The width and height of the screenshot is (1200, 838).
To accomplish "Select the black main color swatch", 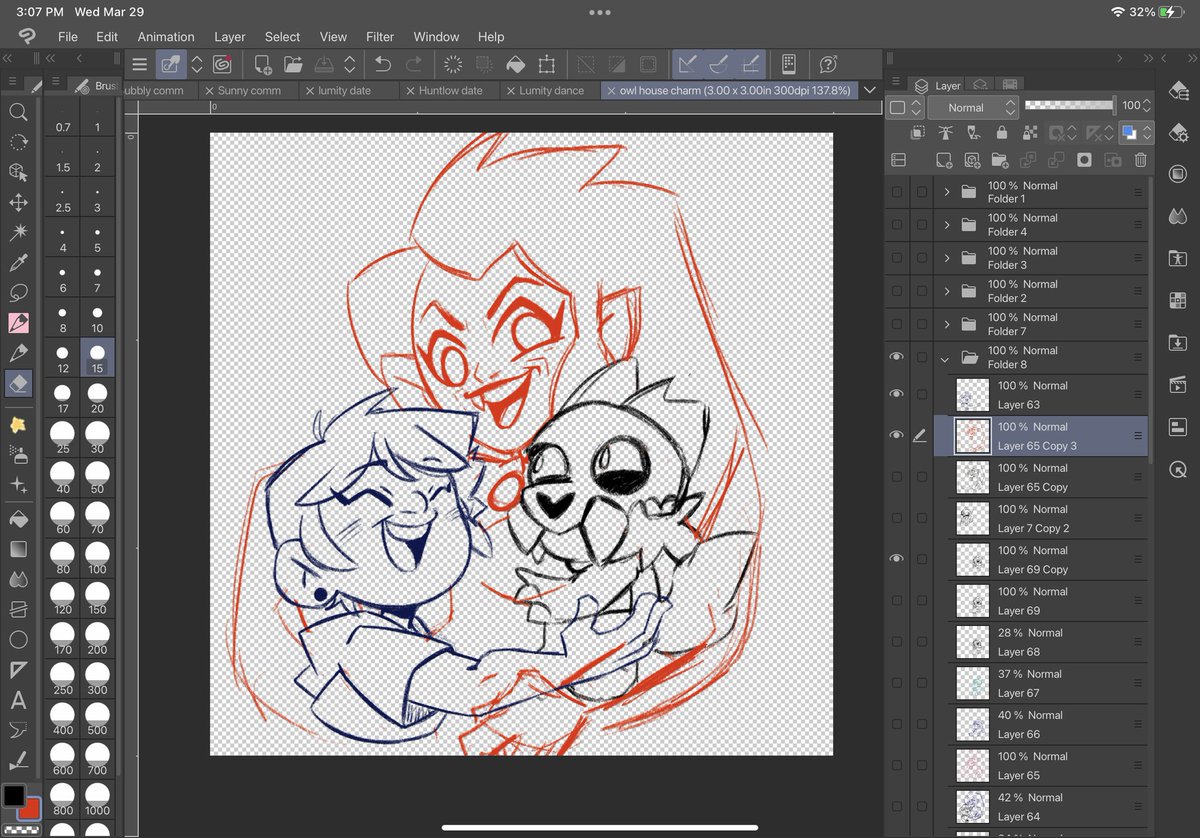I will click(x=13, y=796).
